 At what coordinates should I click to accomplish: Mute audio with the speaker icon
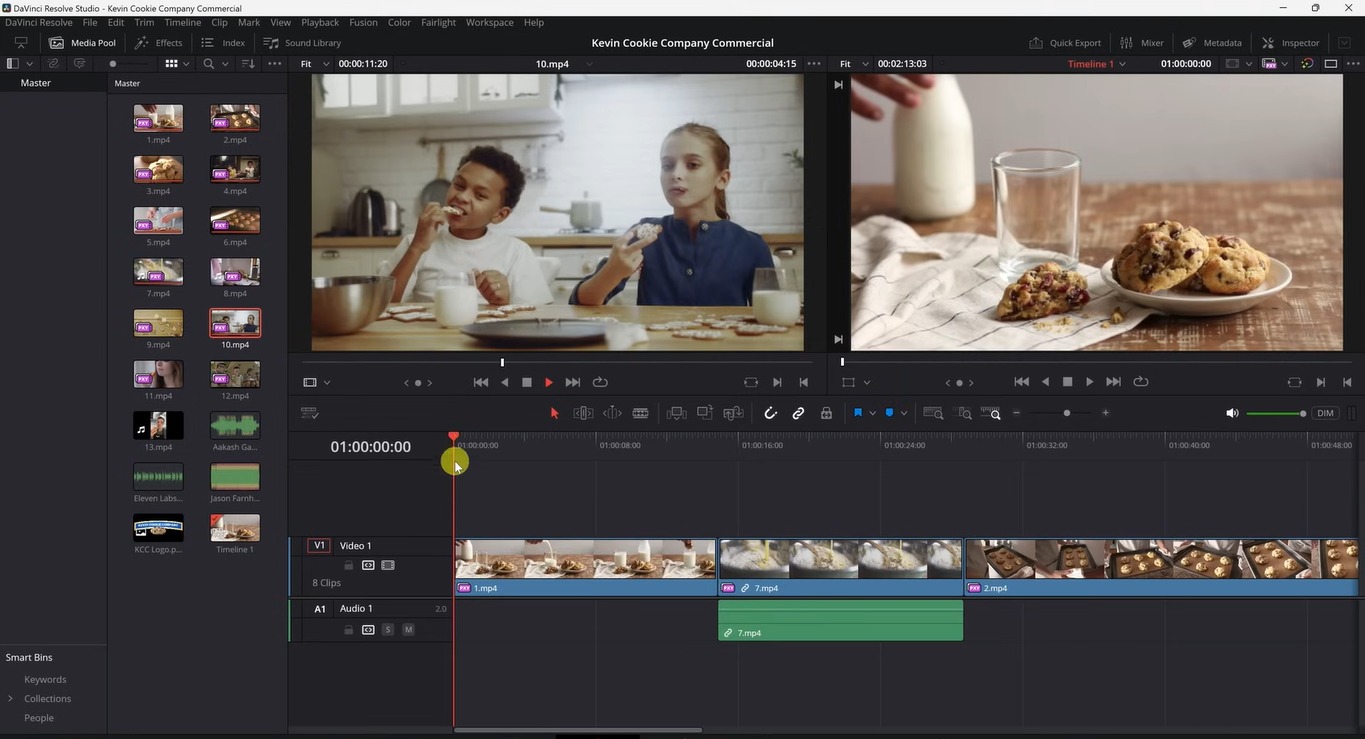click(x=1232, y=413)
